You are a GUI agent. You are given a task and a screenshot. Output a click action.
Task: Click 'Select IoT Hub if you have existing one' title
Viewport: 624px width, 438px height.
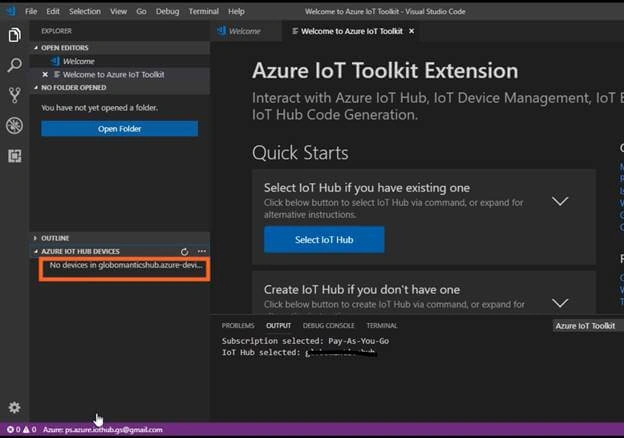(367, 188)
